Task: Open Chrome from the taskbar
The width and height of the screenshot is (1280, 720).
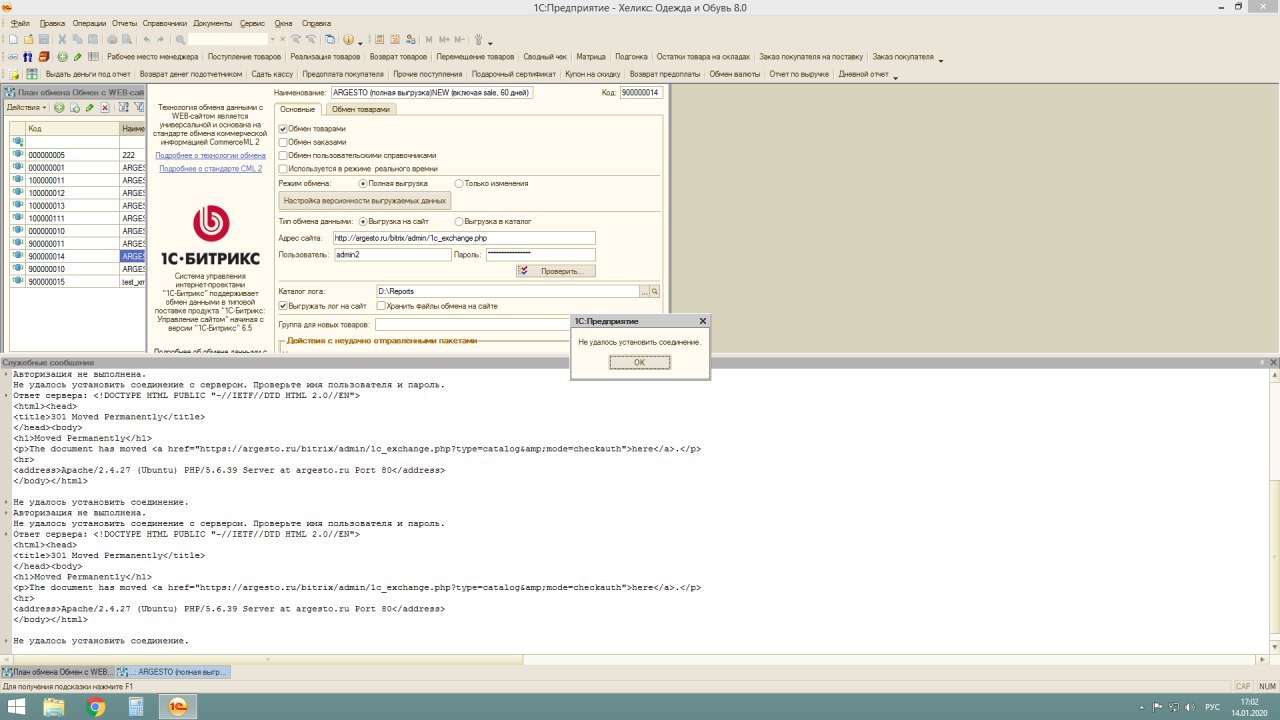Action: click(96, 707)
